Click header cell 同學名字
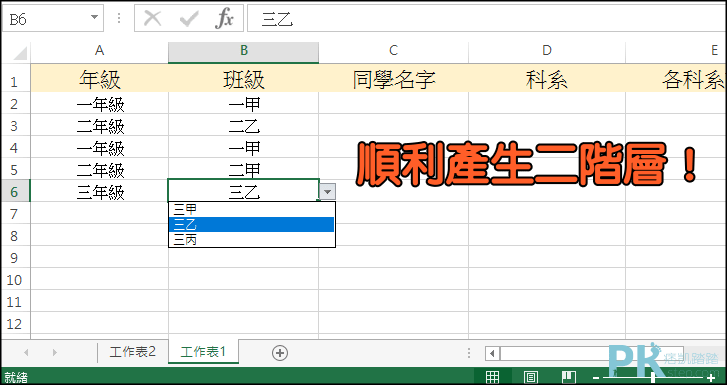This screenshot has height=385, width=727. tap(394, 79)
